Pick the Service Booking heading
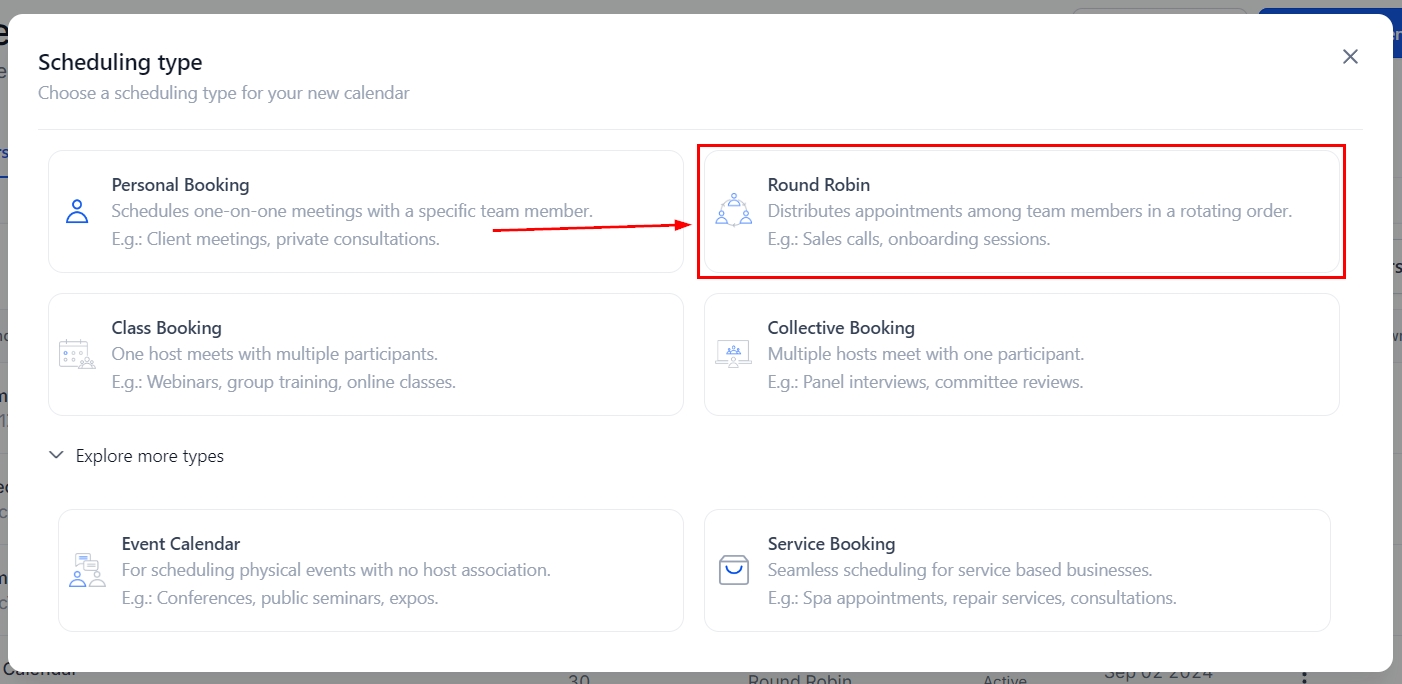The height and width of the screenshot is (684, 1402). point(831,544)
